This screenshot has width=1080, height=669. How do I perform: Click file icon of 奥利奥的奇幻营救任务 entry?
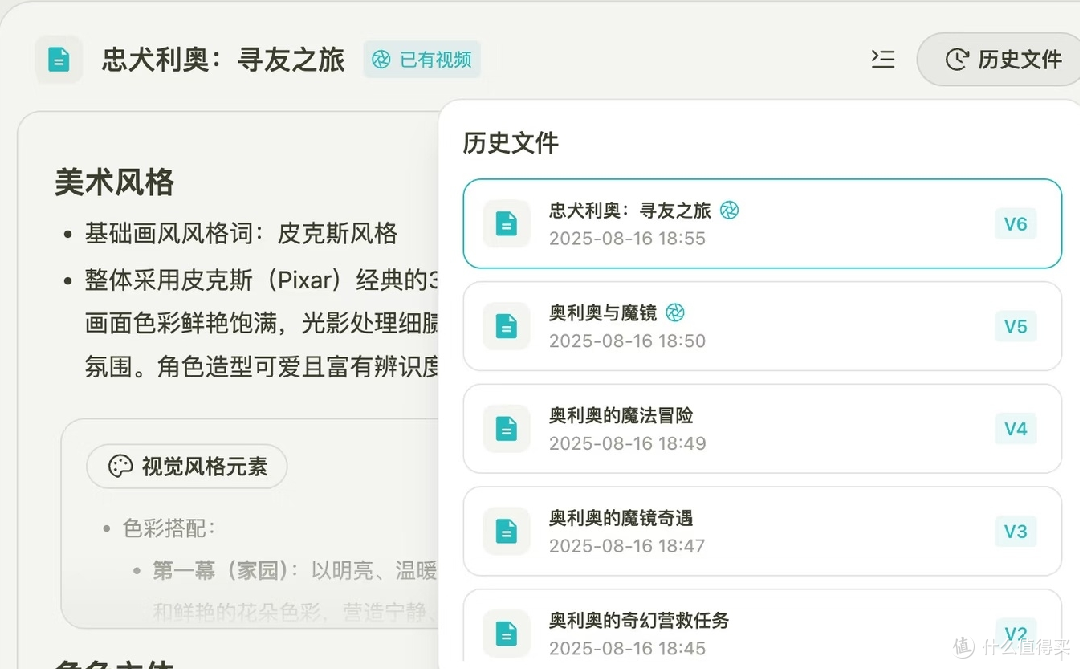[506, 633]
